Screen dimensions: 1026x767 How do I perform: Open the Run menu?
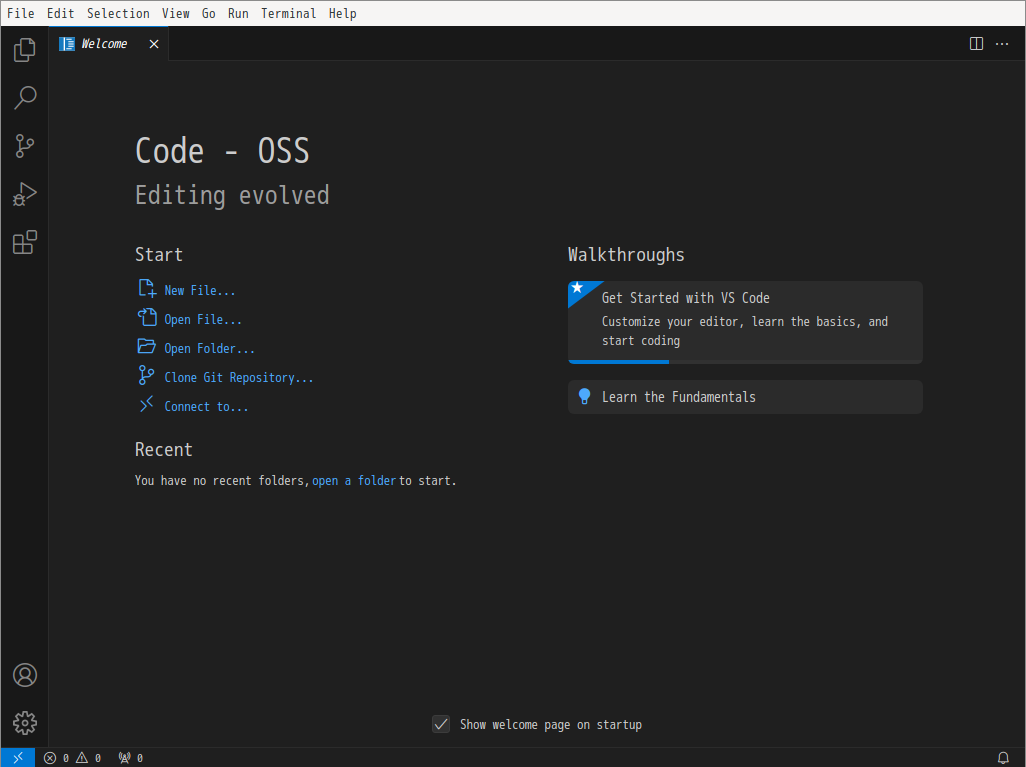238,14
